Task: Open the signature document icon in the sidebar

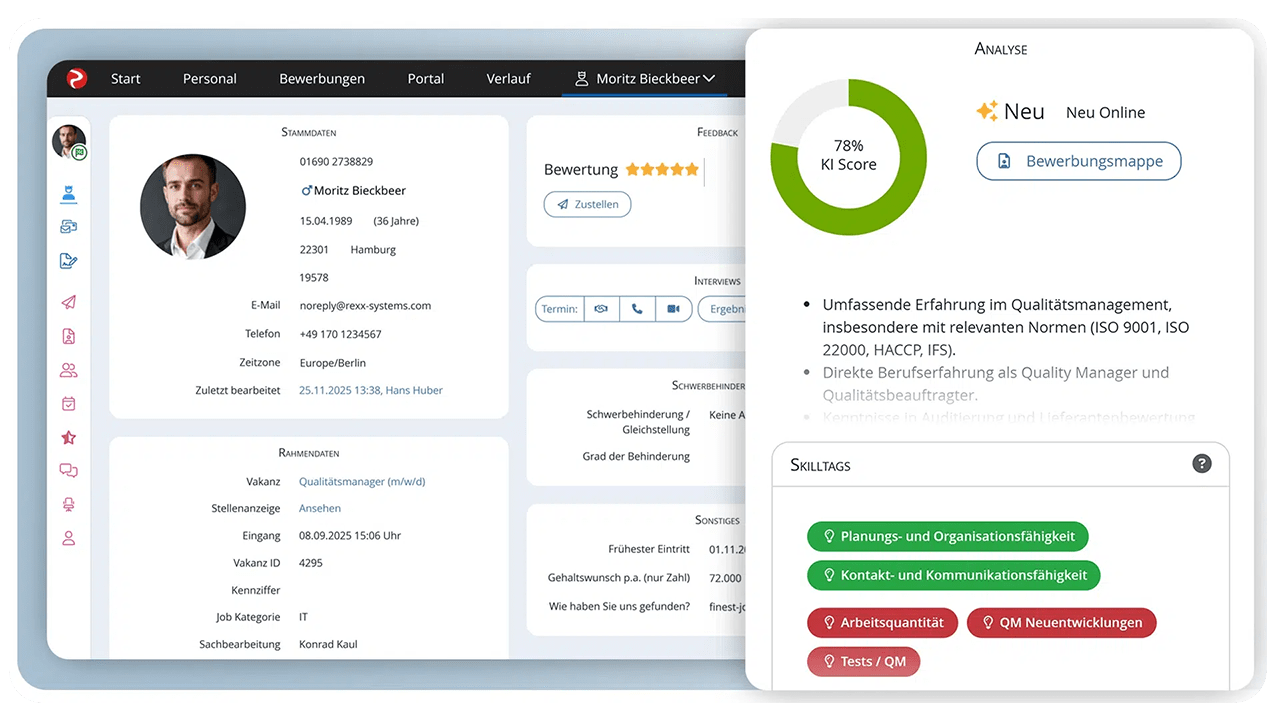Action: 69,261
